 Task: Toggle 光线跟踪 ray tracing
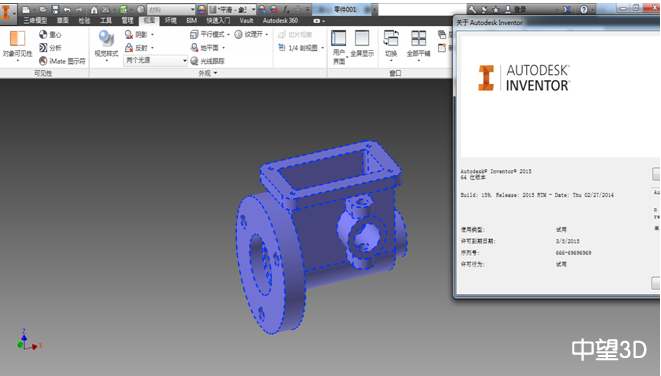point(207,61)
